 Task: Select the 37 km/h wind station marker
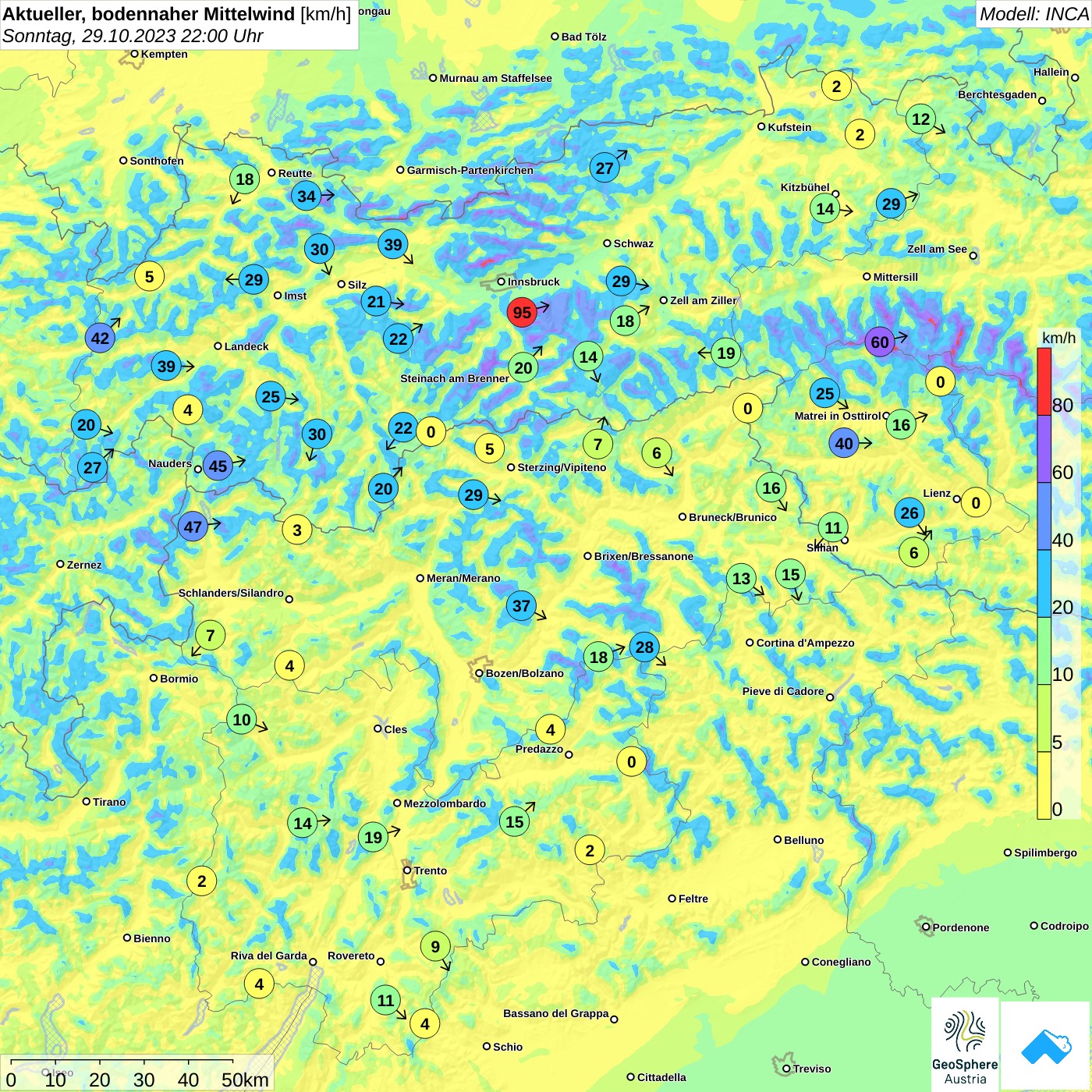click(x=521, y=605)
